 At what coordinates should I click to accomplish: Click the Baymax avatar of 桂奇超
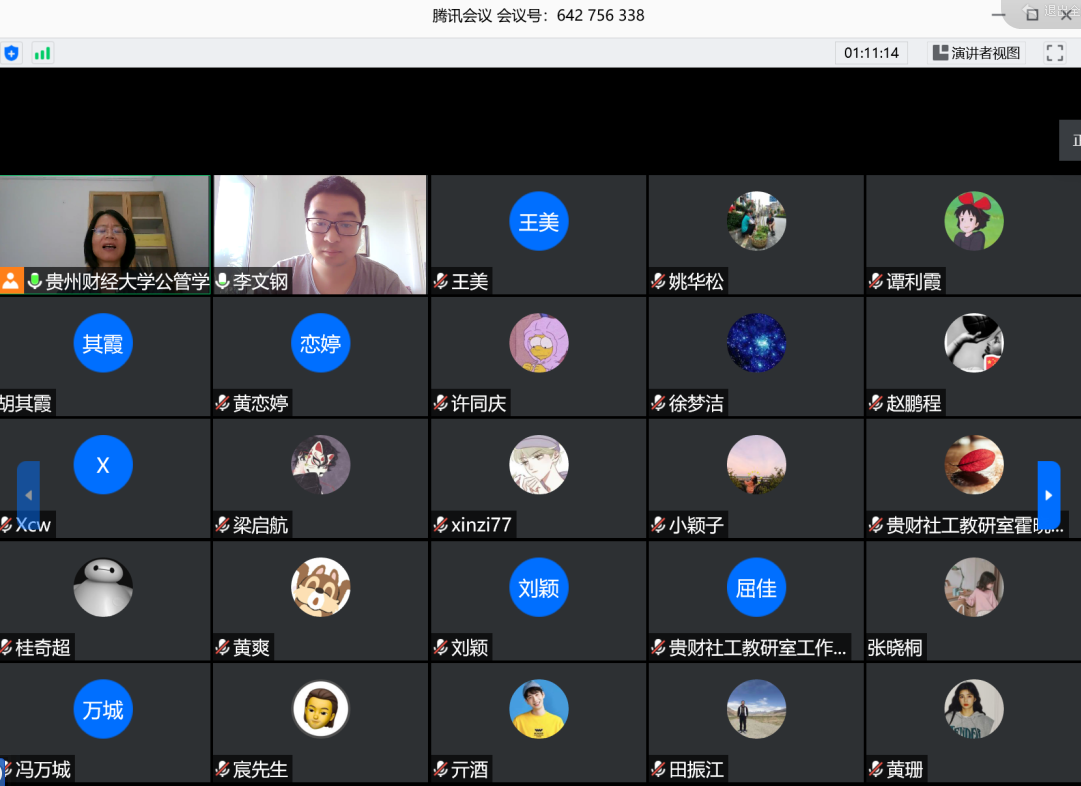pos(103,587)
